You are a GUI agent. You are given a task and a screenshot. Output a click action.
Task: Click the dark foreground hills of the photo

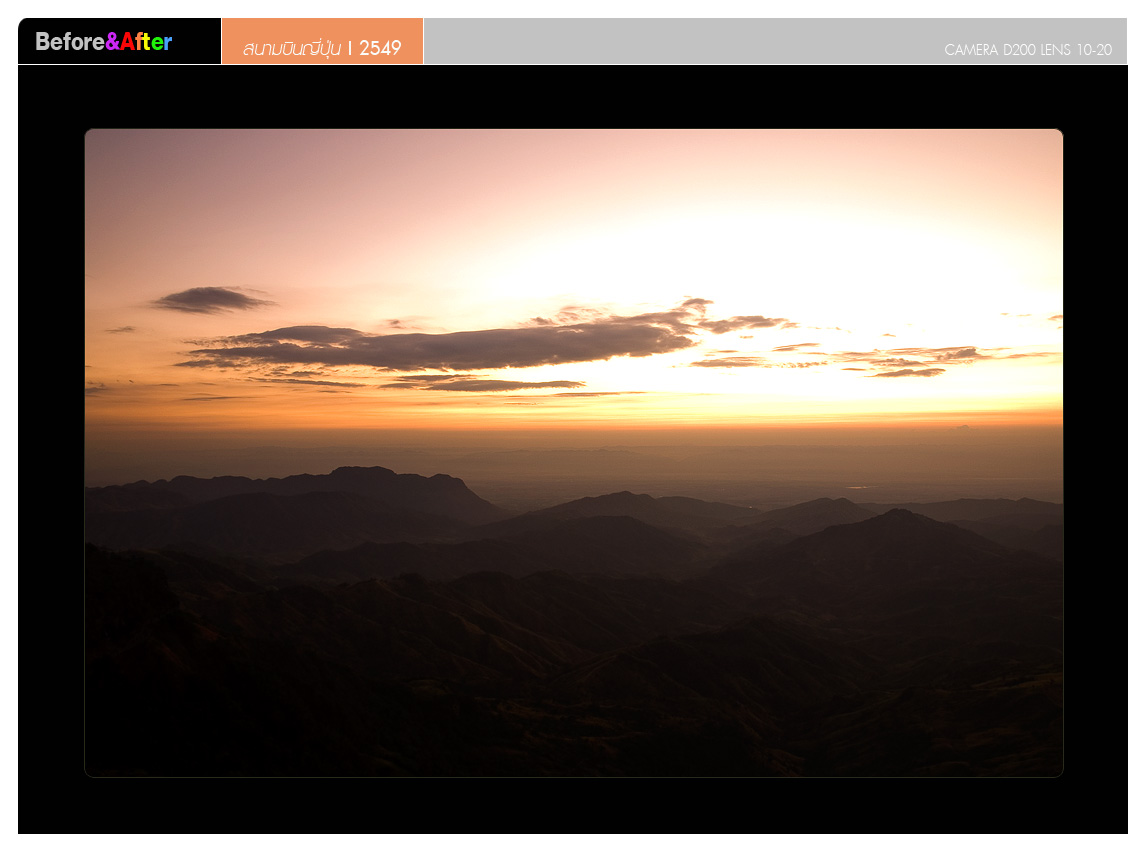500,680
